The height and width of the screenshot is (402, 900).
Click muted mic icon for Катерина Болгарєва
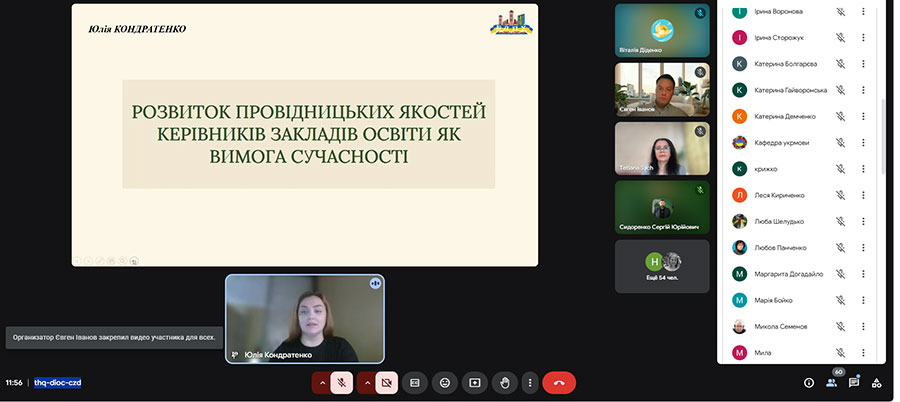(840, 64)
